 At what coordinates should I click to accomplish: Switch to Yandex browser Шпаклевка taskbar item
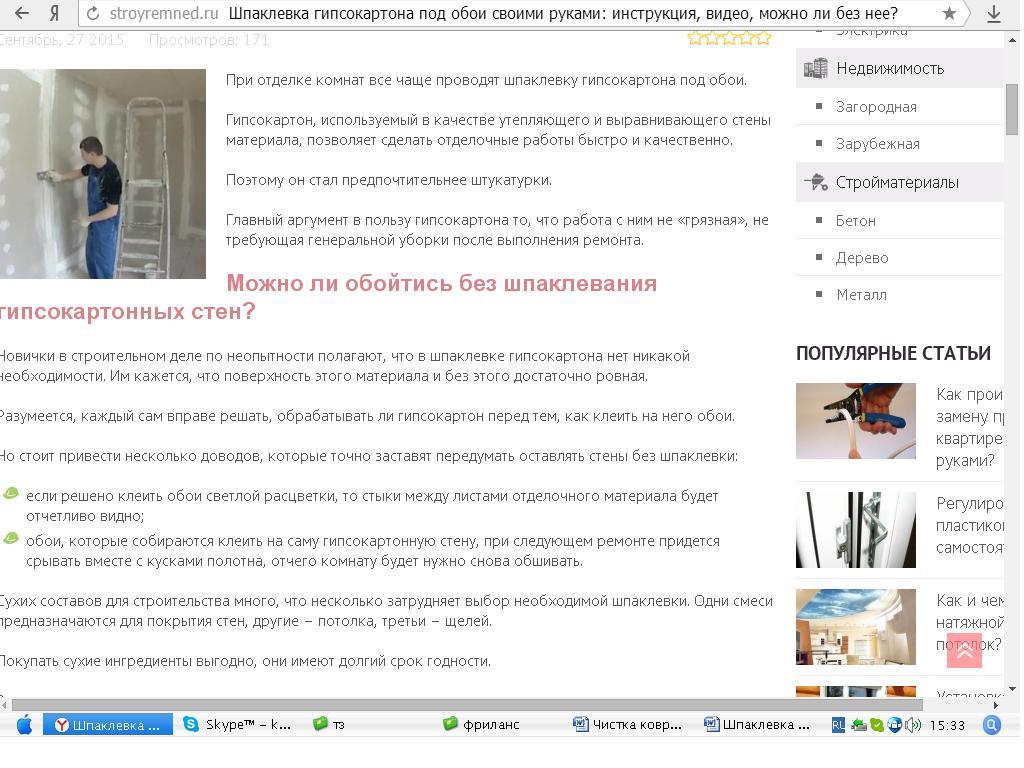point(108,724)
